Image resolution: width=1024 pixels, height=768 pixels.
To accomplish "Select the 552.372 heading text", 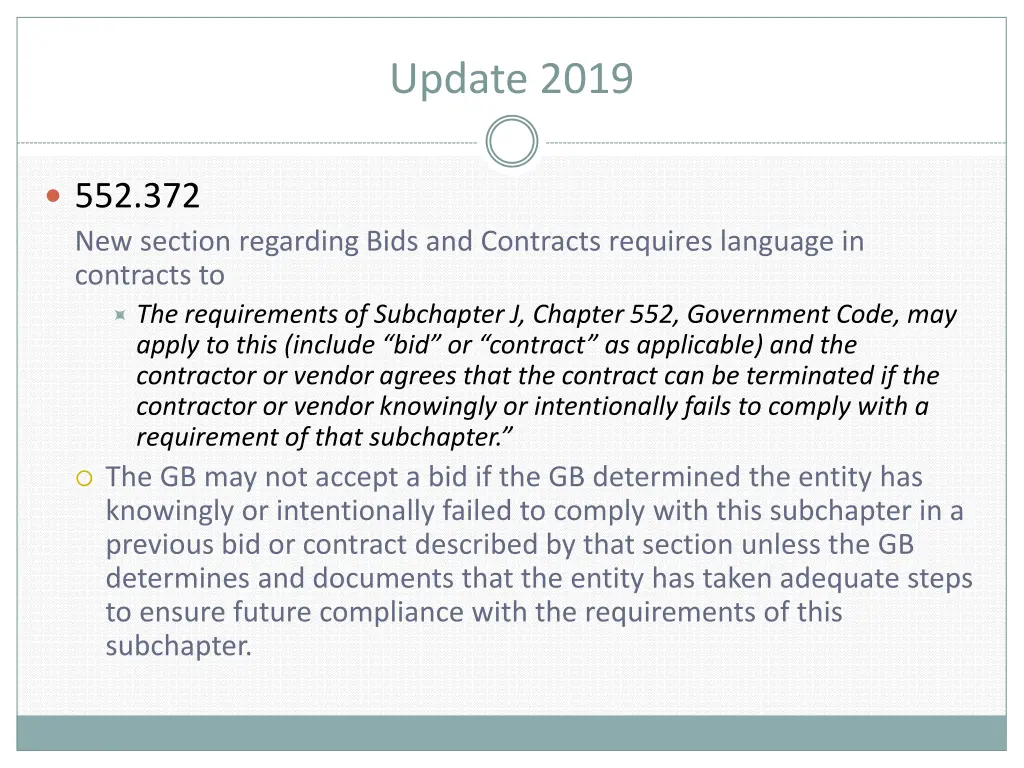I will click(137, 195).
